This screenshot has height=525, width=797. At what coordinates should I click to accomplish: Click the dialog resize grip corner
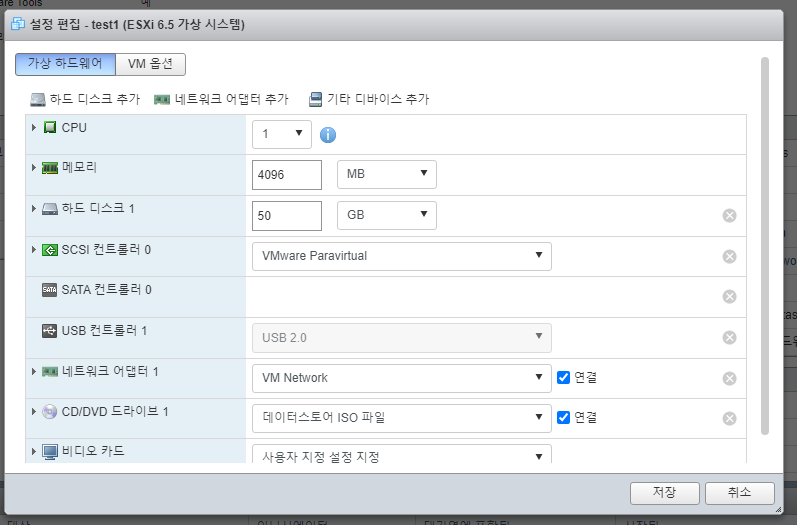click(779, 510)
